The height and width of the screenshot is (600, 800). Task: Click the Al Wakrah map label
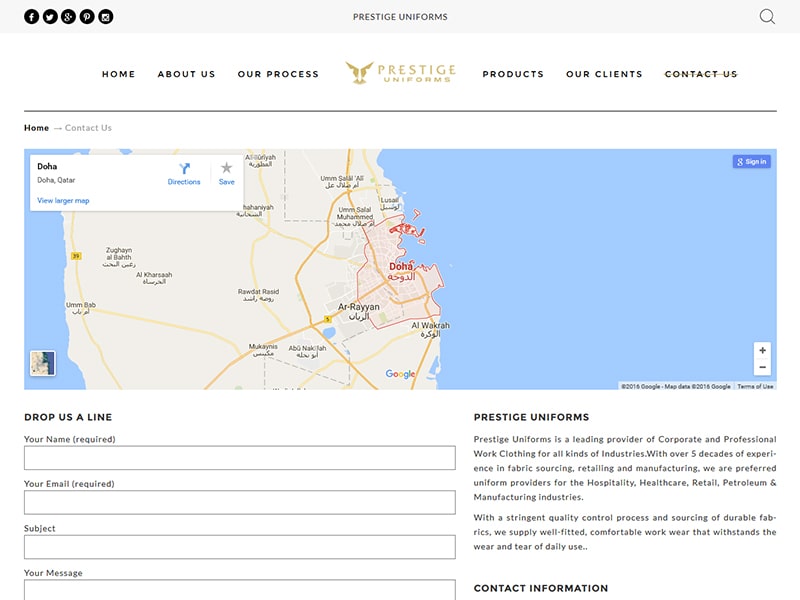pyautogui.click(x=431, y=330)
